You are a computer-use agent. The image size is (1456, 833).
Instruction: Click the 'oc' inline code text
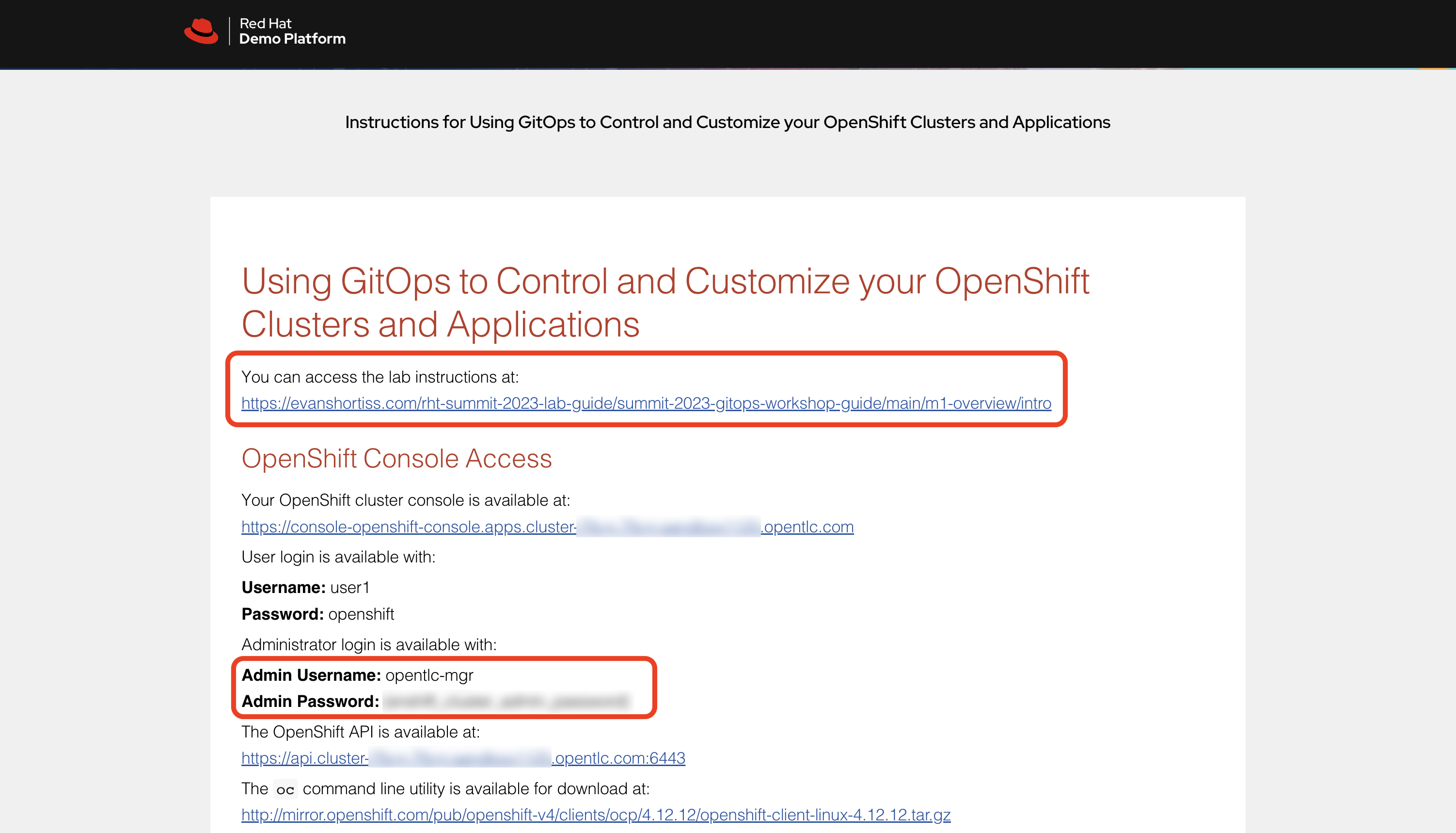pos(285,789)
